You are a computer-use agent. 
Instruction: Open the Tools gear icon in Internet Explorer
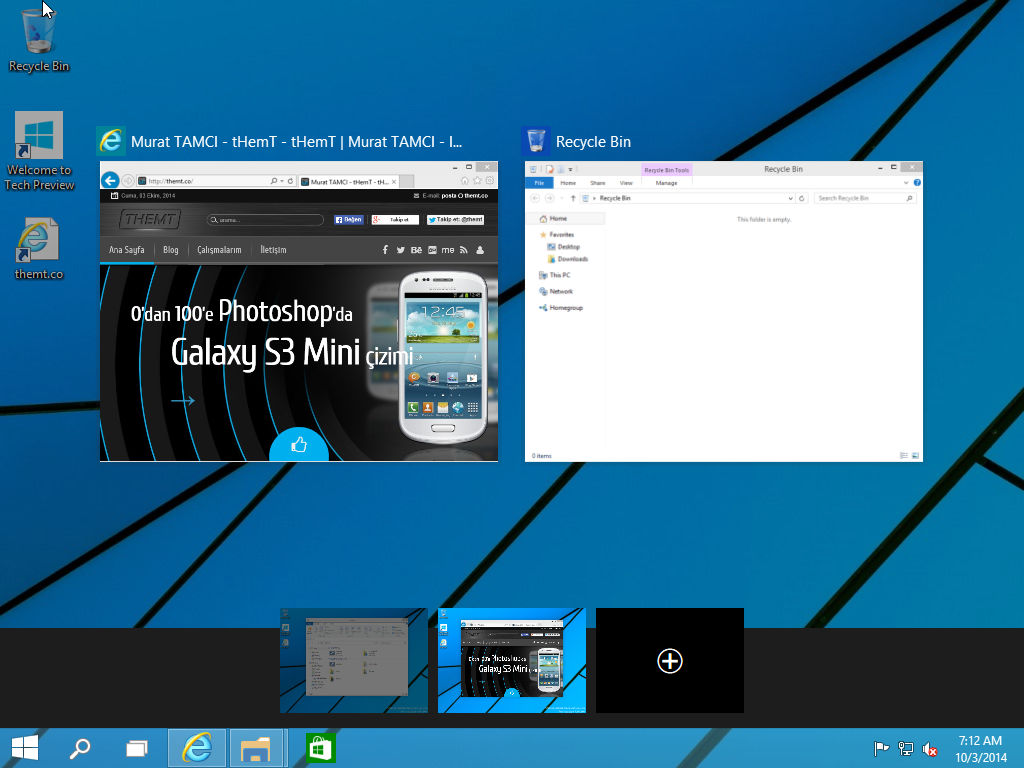point(487,181)
